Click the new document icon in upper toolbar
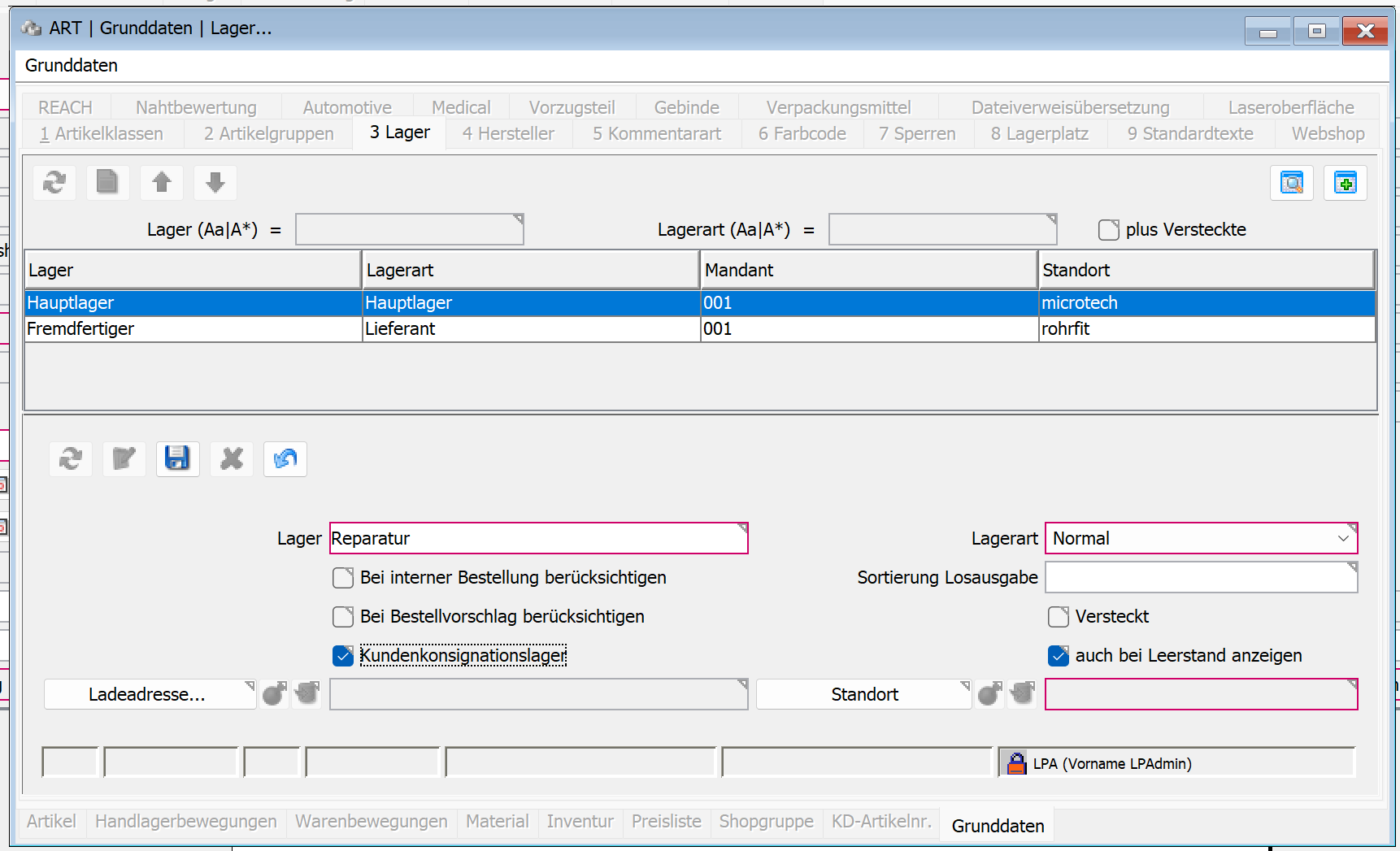Image resolution: width=1400 pixels, height=851 pixels. coord(107,182)
